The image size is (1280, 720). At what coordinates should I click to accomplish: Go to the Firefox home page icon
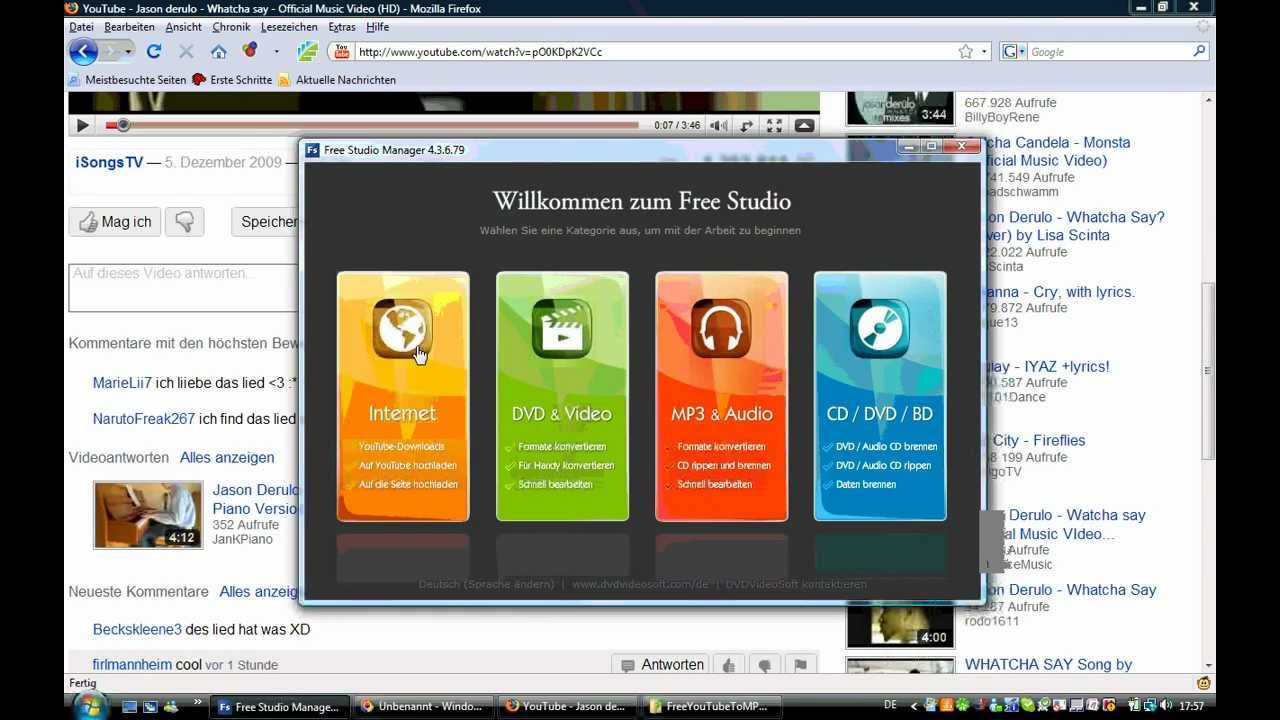218,51
